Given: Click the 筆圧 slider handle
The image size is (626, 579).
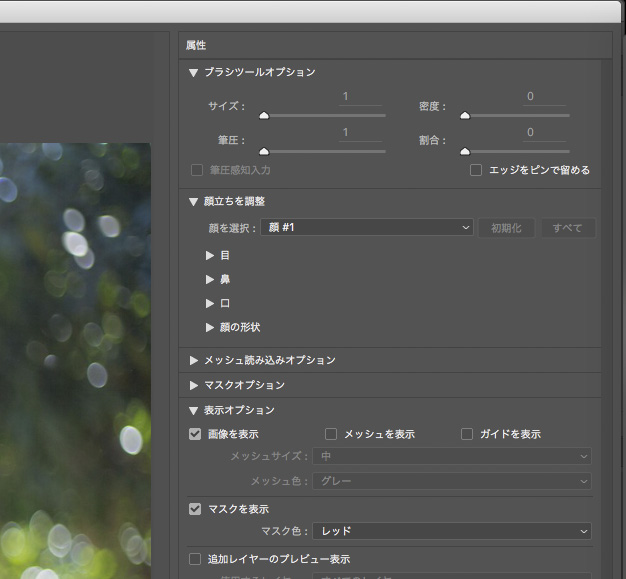Looking at the screenshot, I should (x=264, y=152).
